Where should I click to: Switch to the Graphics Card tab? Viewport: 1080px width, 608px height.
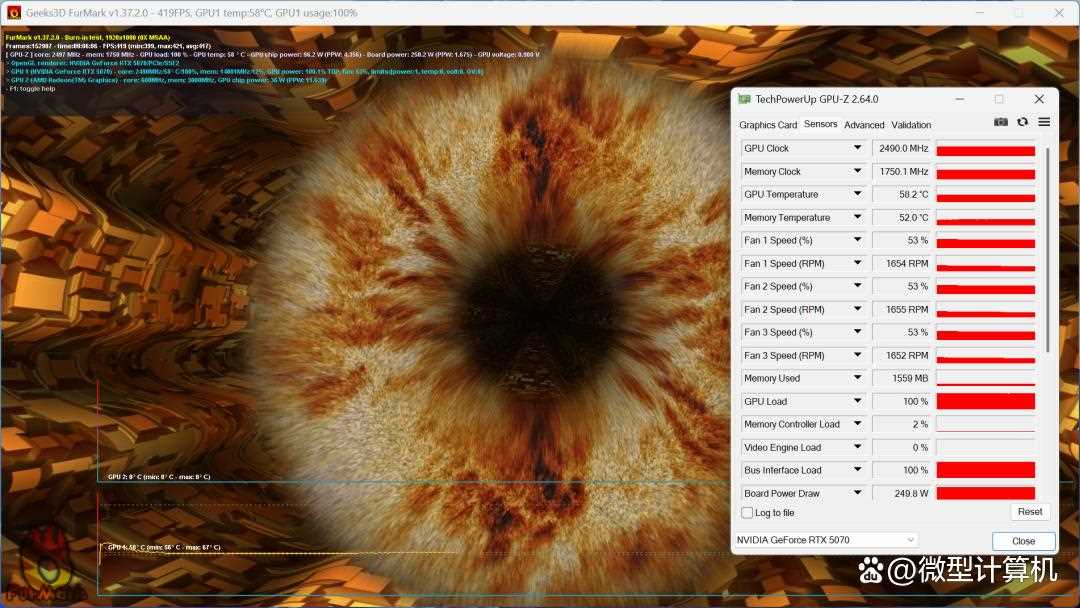(768, 125)
